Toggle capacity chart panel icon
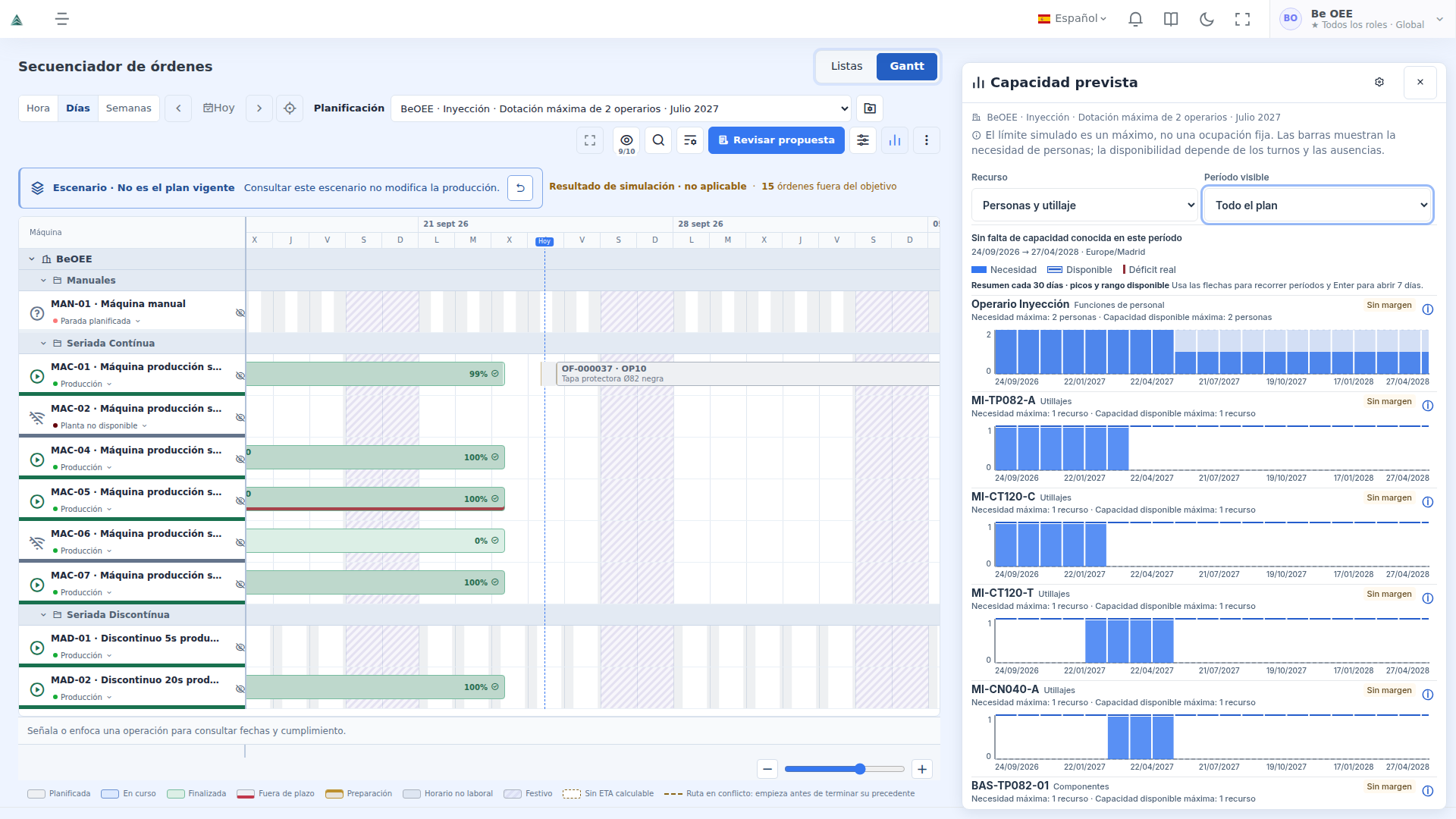 coord(895,140)
